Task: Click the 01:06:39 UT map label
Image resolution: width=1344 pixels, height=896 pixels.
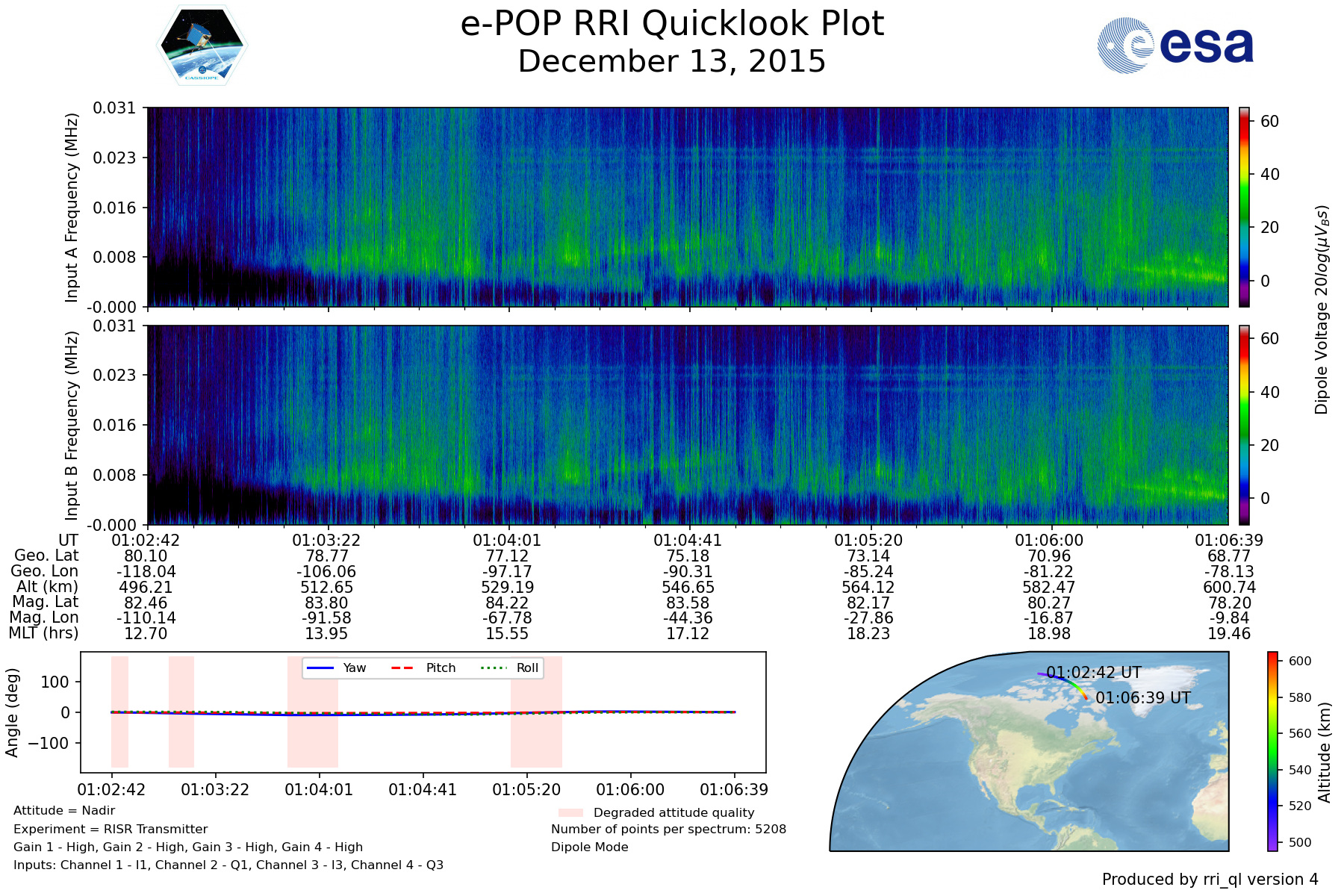Action: pyautogui.click(x=1142, y=698)
